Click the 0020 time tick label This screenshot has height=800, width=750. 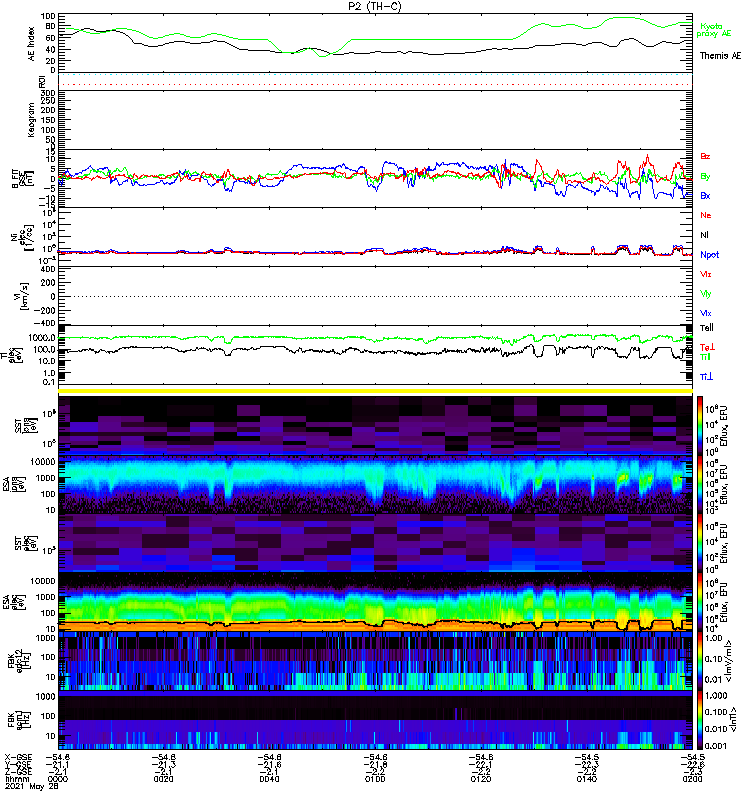pyautogui.click(x=163, y=779)
